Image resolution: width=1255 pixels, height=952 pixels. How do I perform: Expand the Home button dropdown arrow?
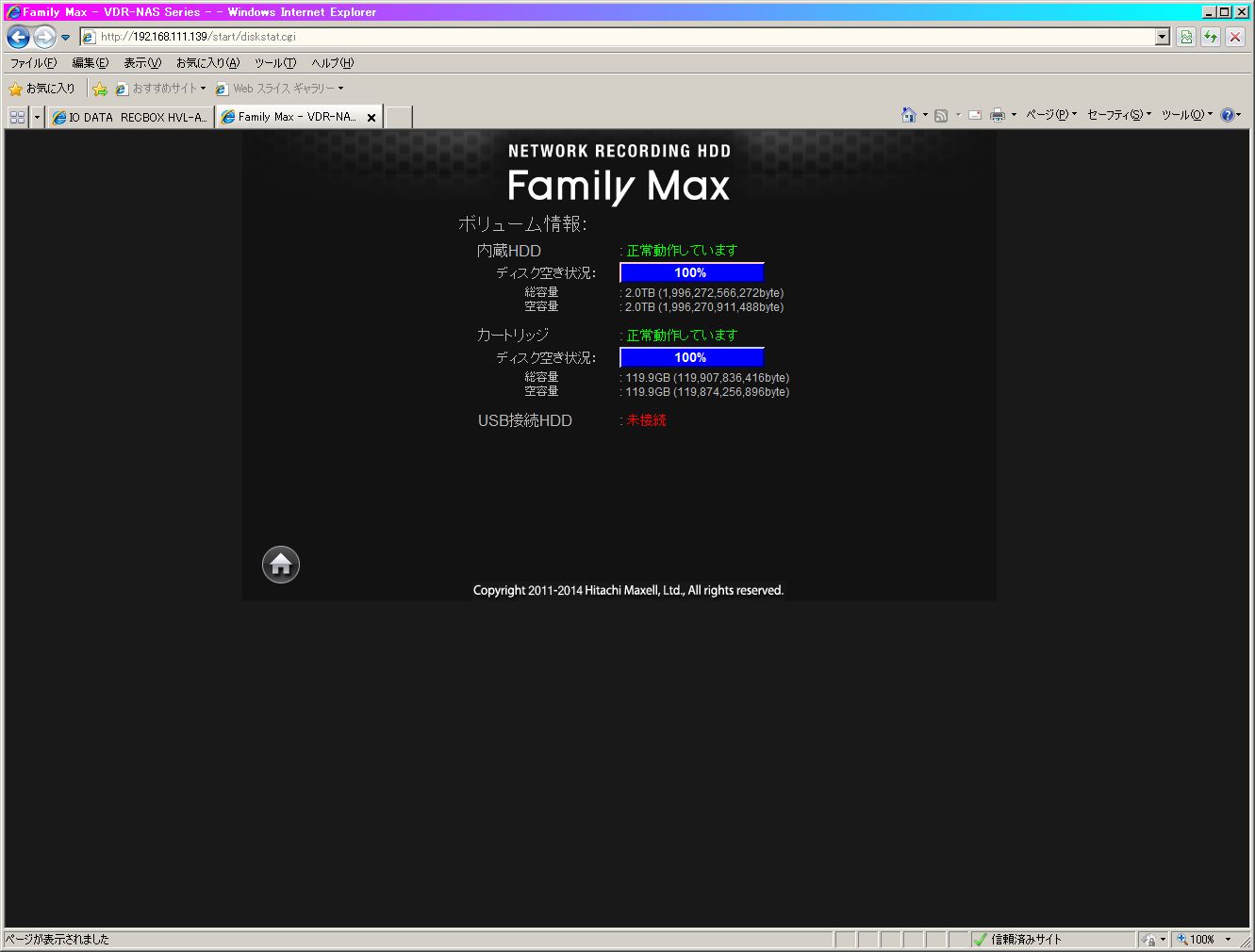925,115
